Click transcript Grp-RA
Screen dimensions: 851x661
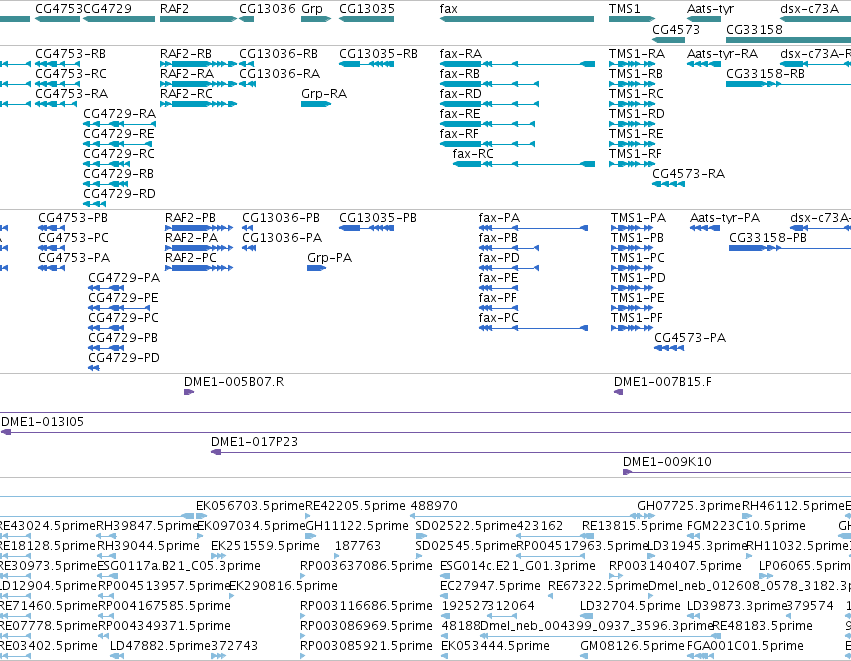coord(316,104)
